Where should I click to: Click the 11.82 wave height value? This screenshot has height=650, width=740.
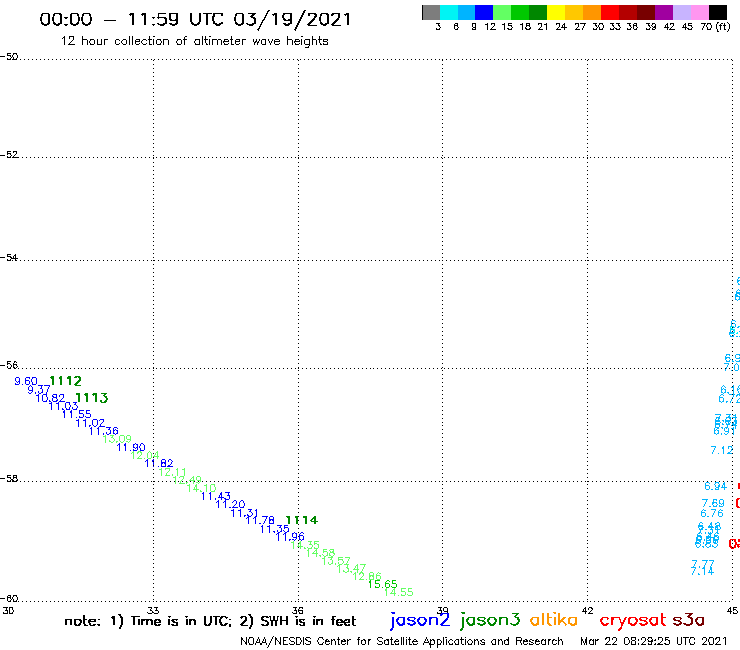[159, 464]
